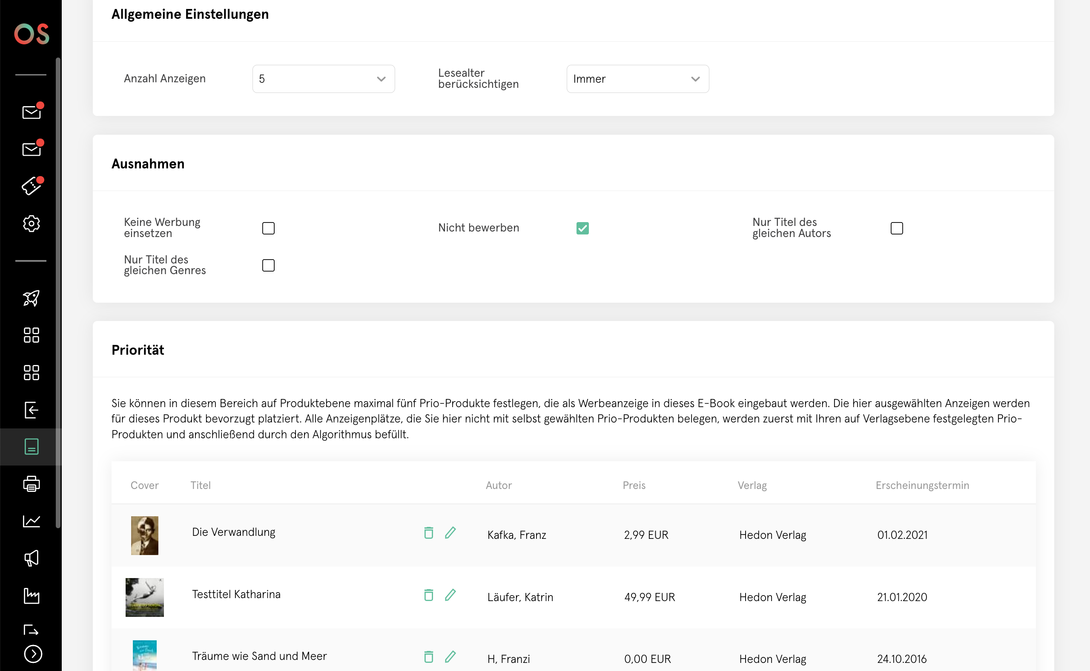This screenshot has height=671, width=1090.
Task: Click the Die Verwandlung title link
Action: click(x=234, y=532)
